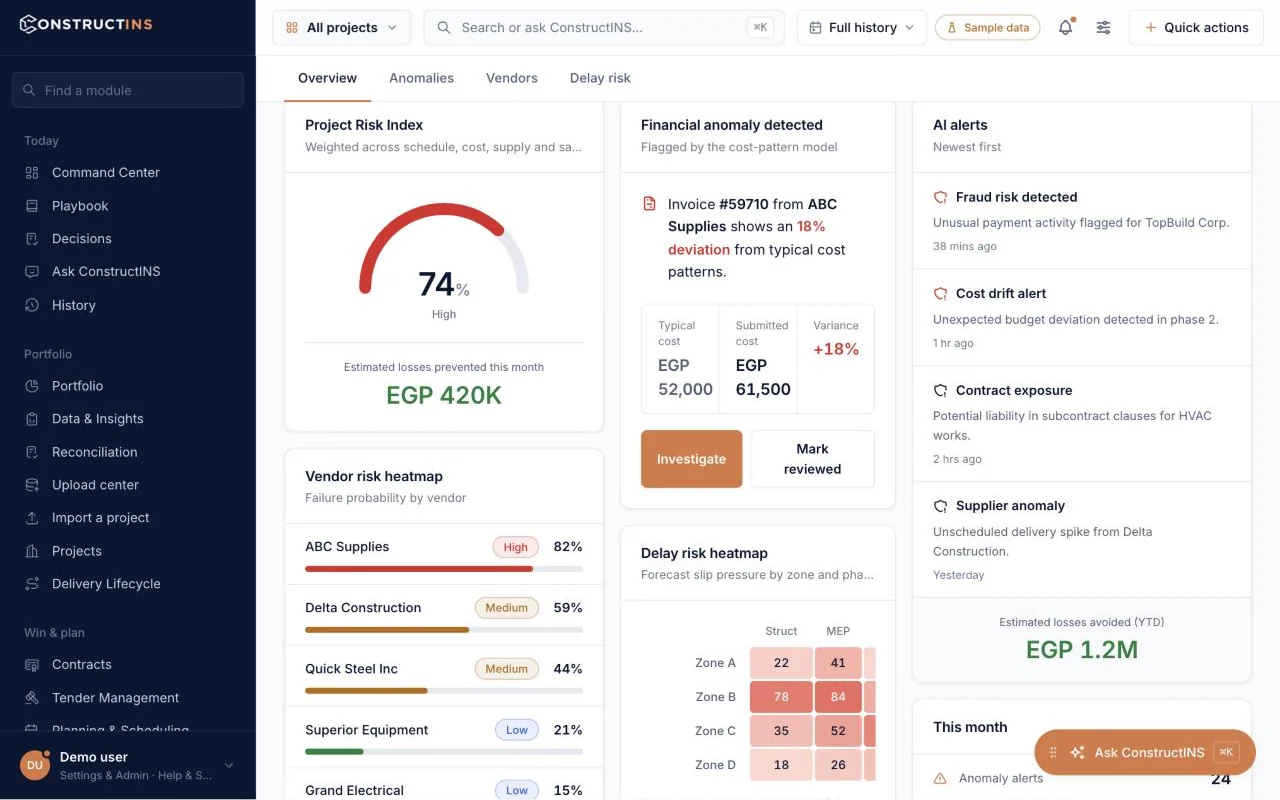The height and width of the screenshot is (800, 1280).
Task: Click the Medium badge for Delta Construction
Action: 507,608
